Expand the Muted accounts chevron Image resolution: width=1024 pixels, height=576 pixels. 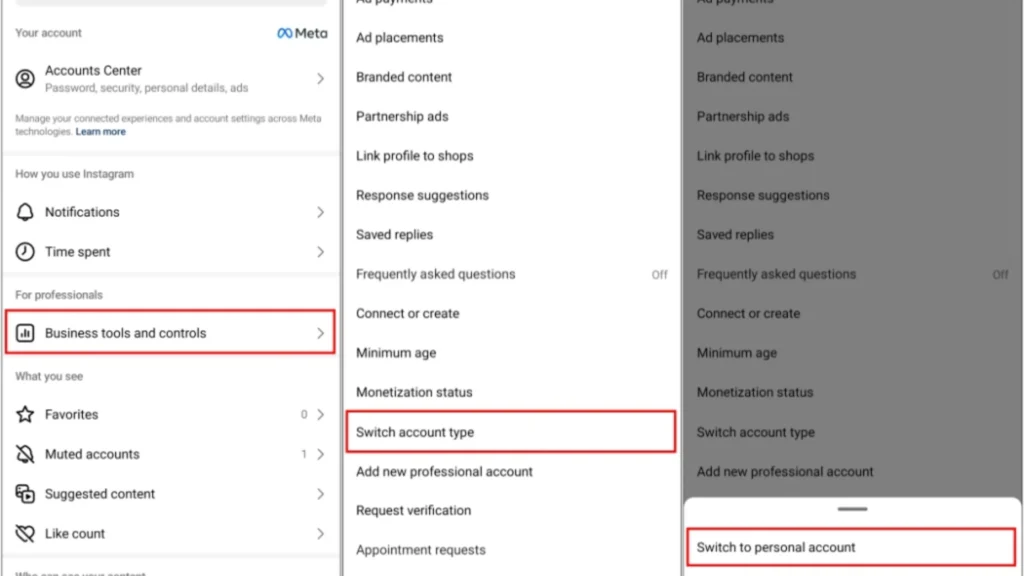click(x=320, y=454)
